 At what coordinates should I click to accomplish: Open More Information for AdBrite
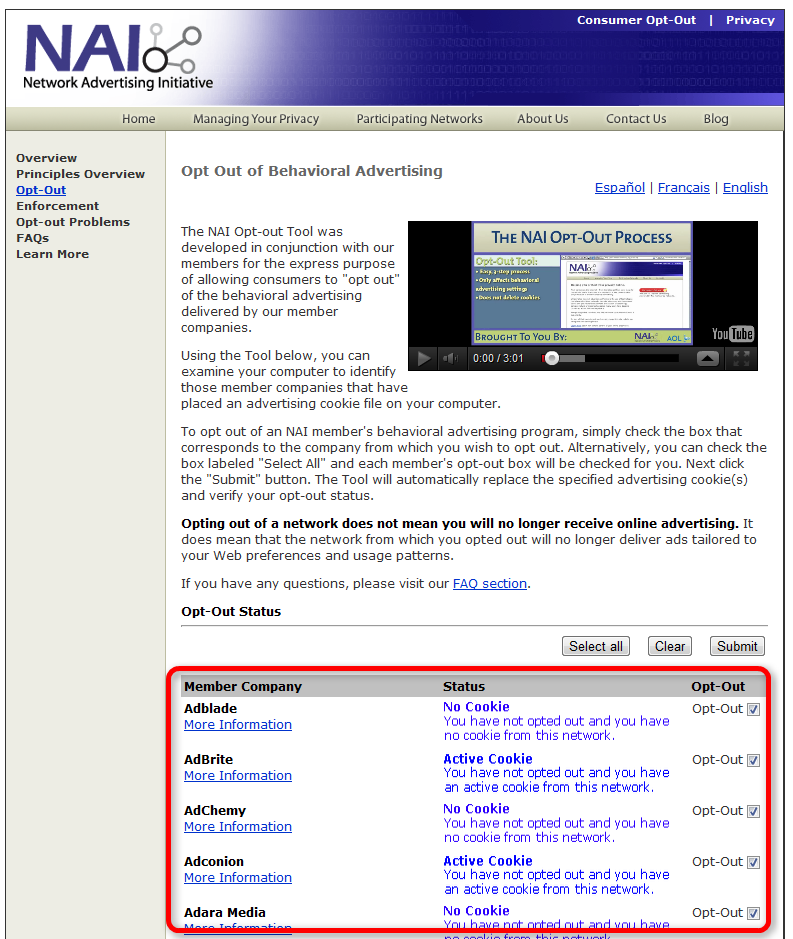coord(238,776)
